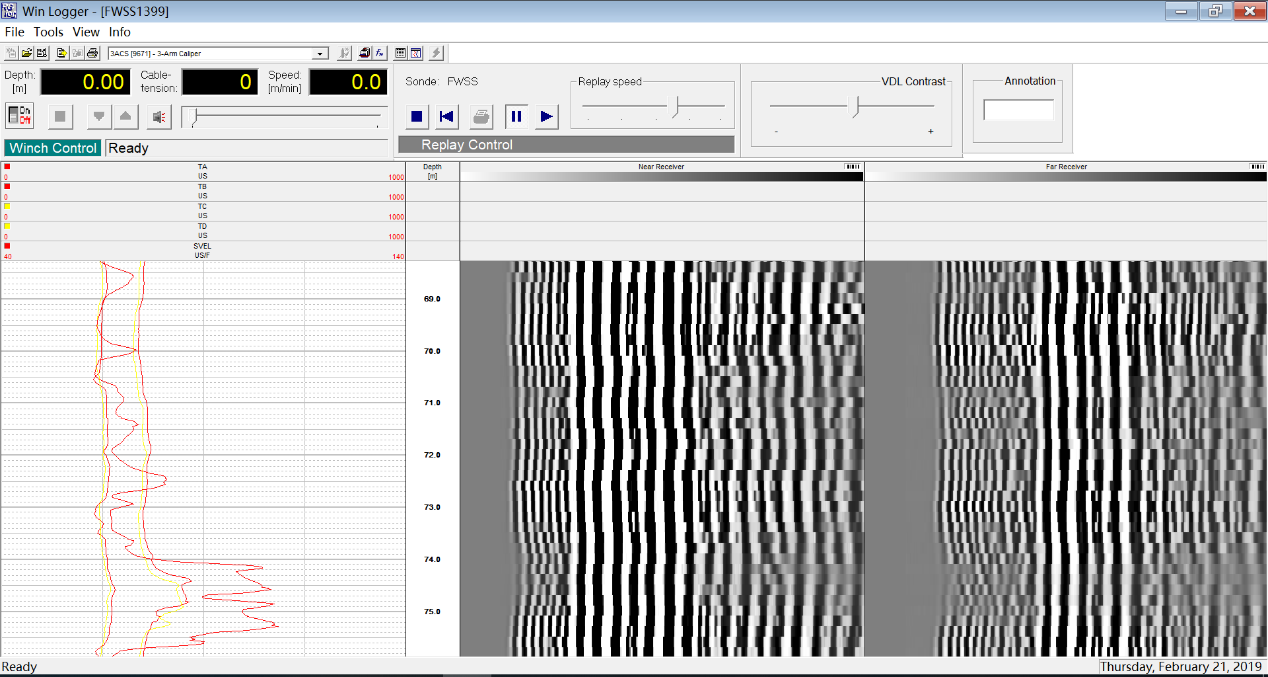Click the printer icon in top toolbar
Image resolution: width=1268 pixels, height=677 pixels.
(x=92, y=53)
